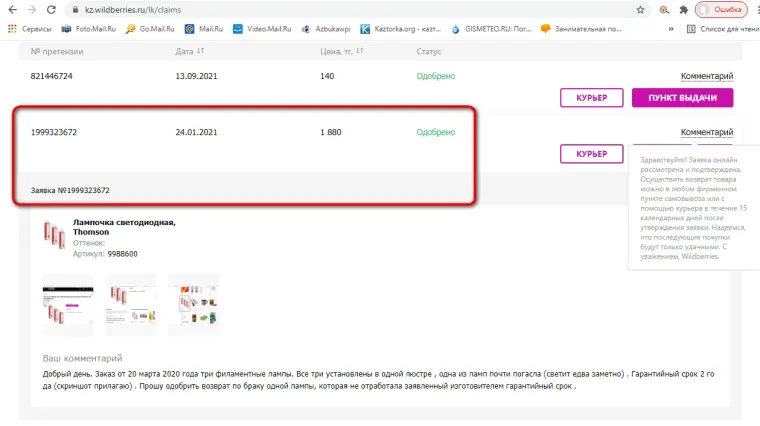Open the browser extensions puzzle icon
Image resolution: width=760 pixels, height=426 pixels.
[683, 9]
